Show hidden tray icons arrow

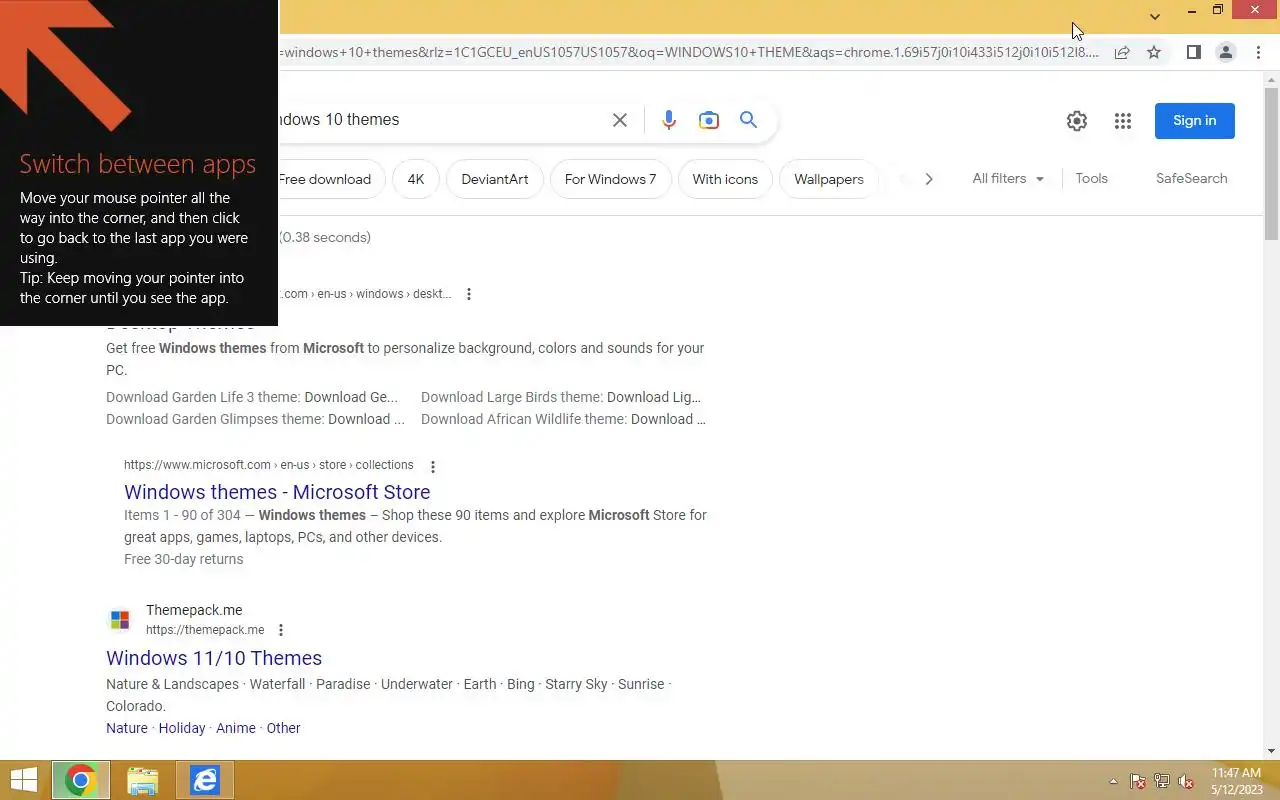(x=1113, y=781)
